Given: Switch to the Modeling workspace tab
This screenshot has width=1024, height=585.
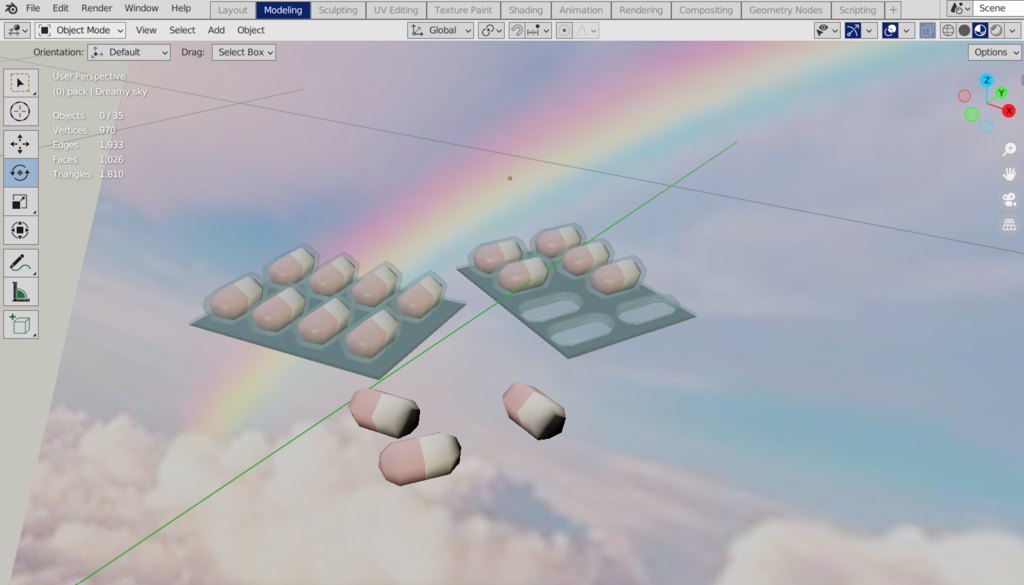Looking at the screenshot, I should click(283, 10).
